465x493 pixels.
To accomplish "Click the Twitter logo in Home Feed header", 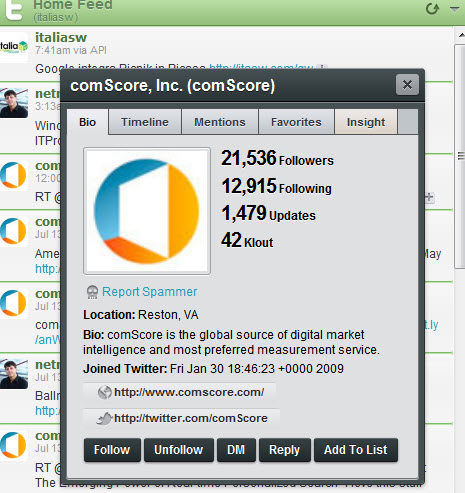I will pos(14,10).
